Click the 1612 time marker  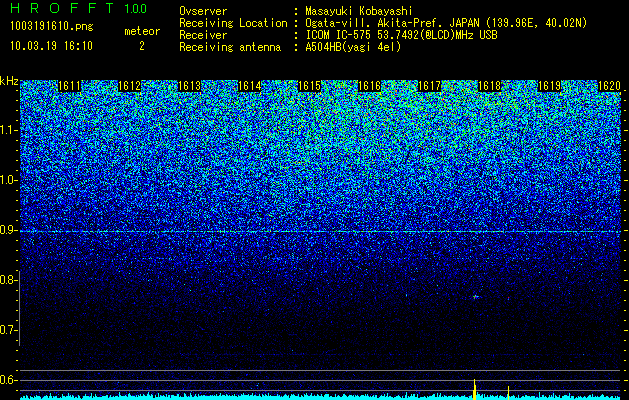pos(130,86)
